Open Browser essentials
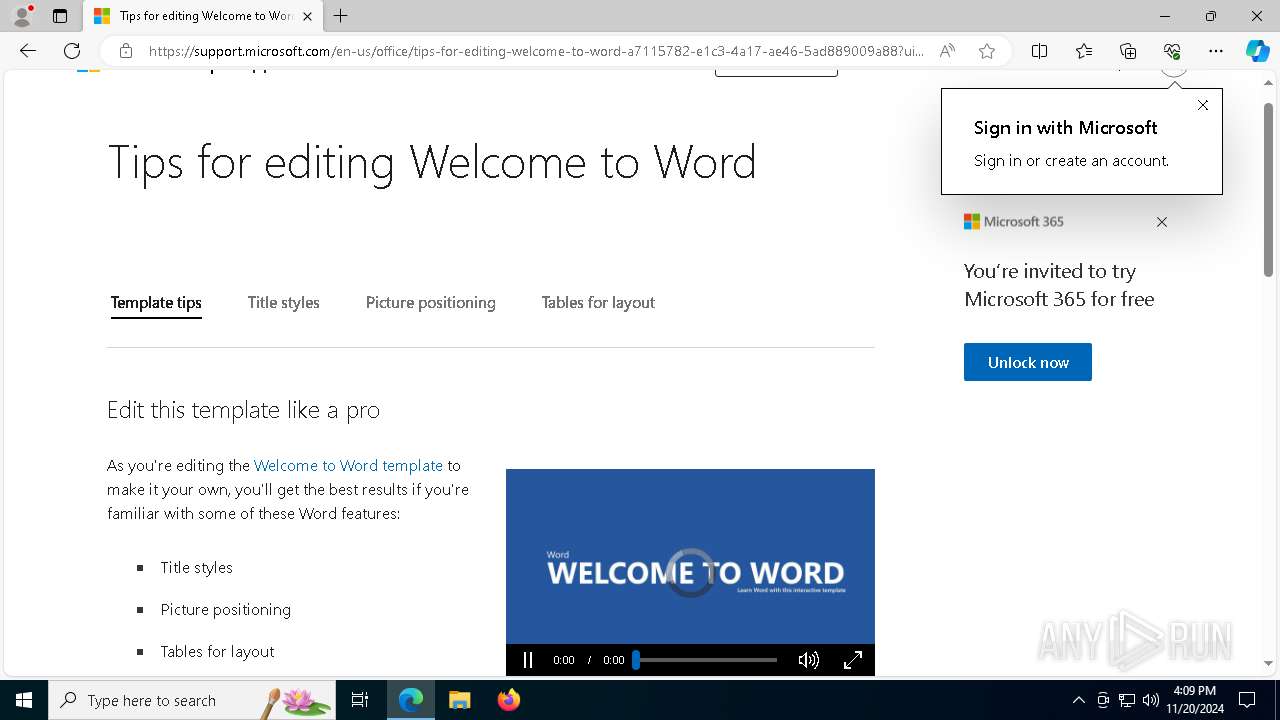This screenshot has height=720, width=1280. [x=1172, y=51]
